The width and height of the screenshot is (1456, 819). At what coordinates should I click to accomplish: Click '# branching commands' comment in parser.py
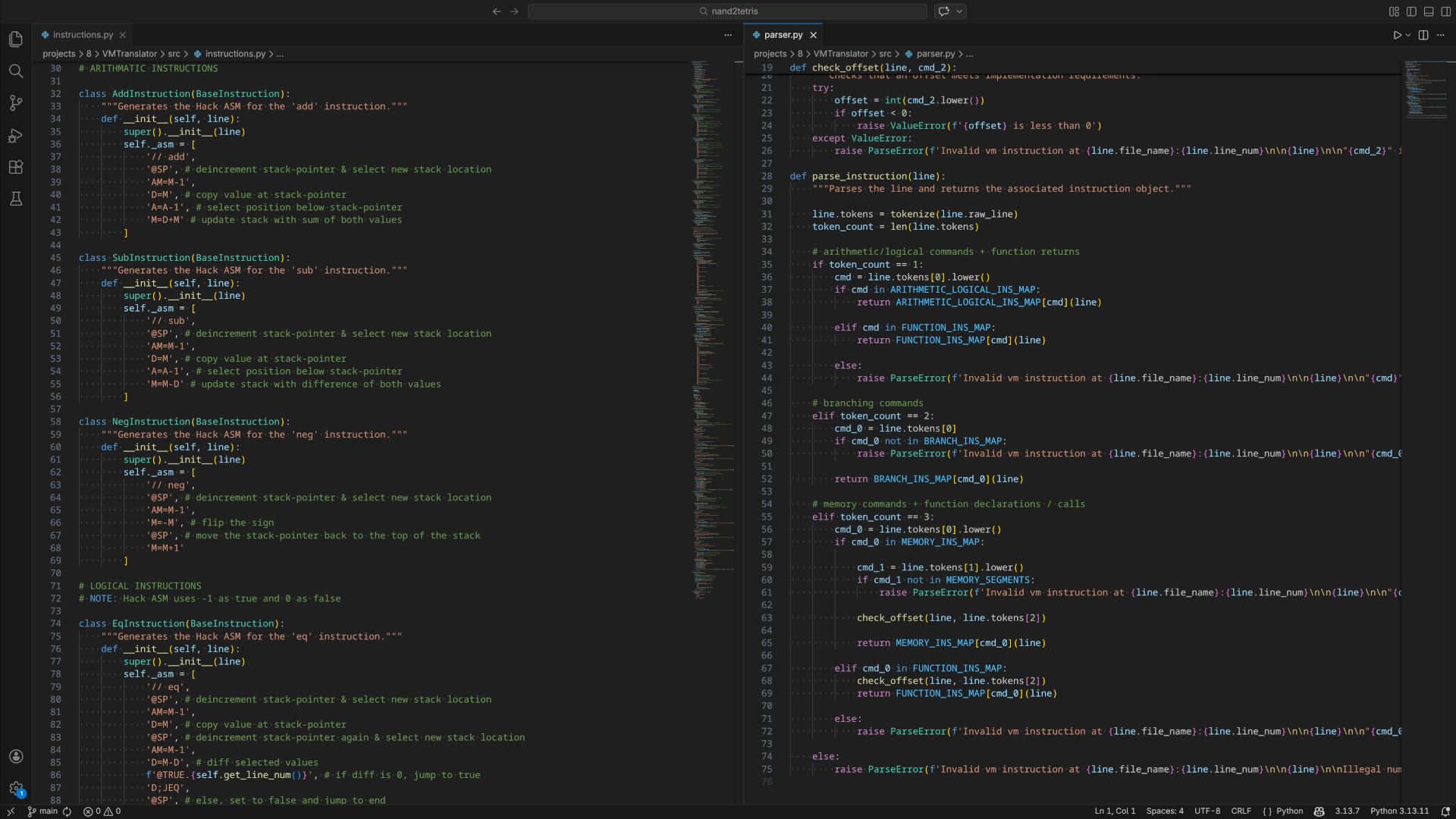coord(868,403)
